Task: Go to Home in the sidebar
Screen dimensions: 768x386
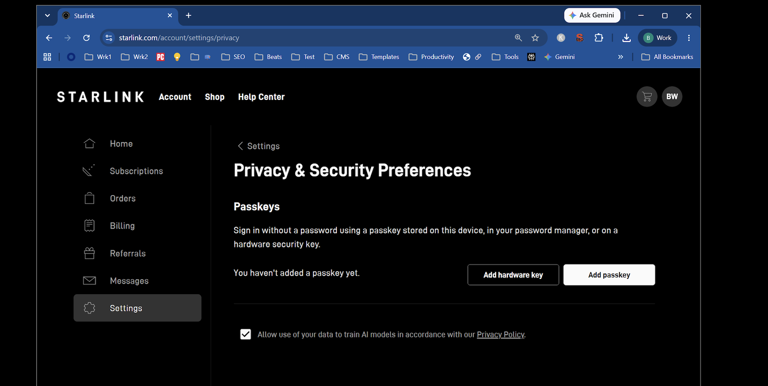Action: pos(137,144)
